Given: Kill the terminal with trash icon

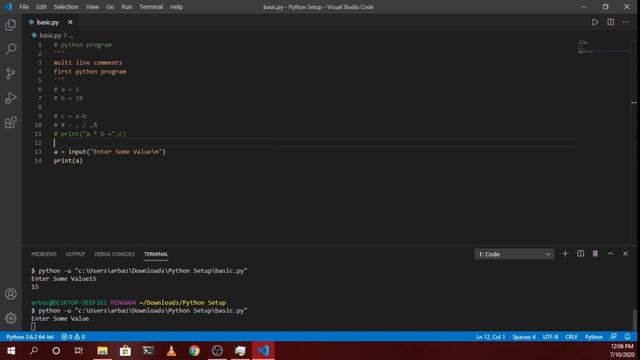Looking at the screenshot, I should tap(595, 253).
